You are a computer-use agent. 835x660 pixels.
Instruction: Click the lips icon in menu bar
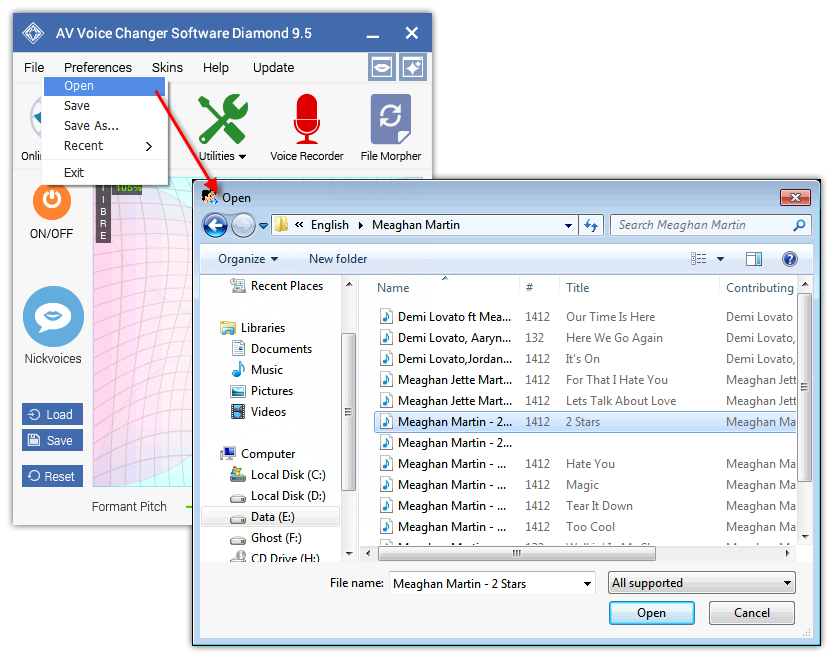coord(382,67)
